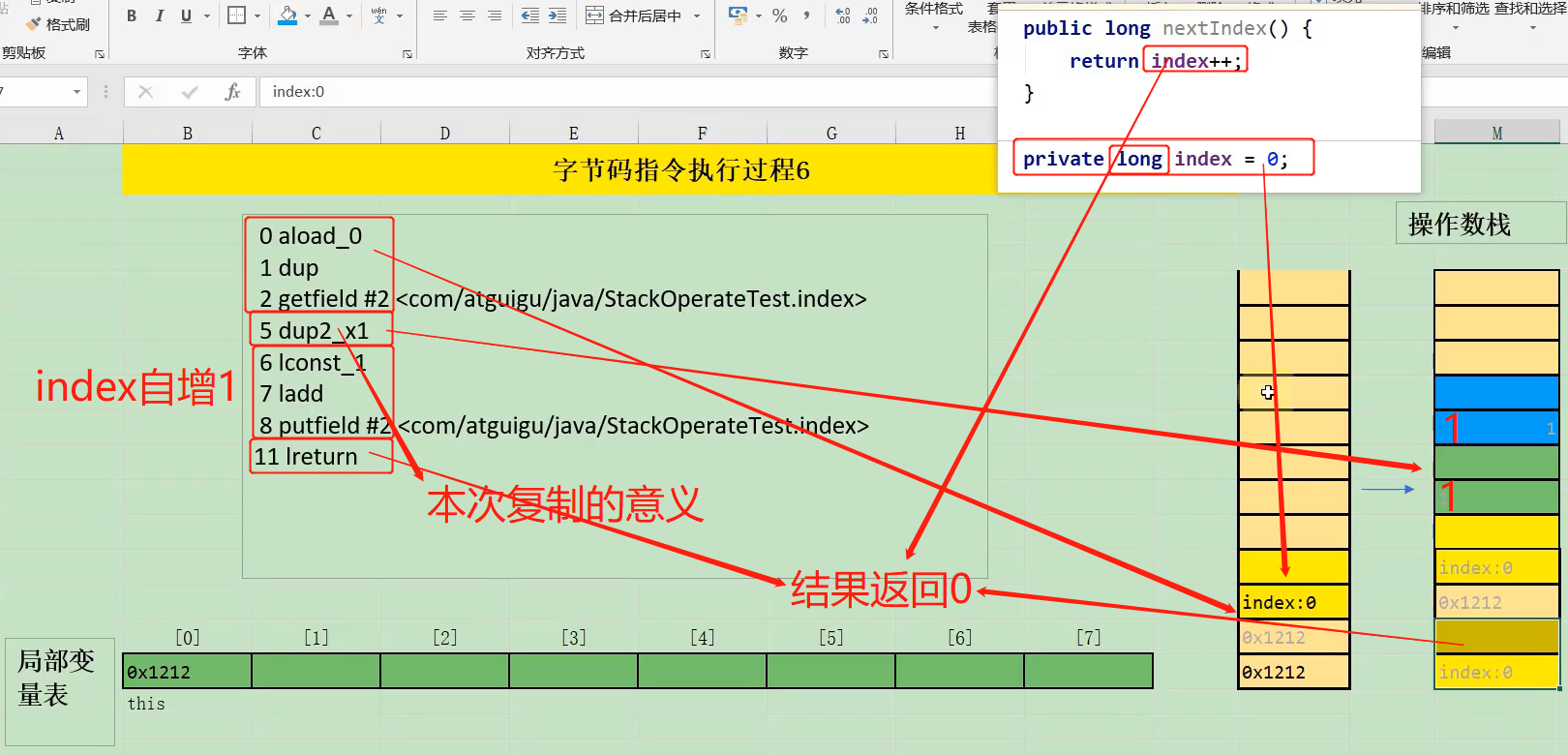Select column G header
The image size is (1568, 755).
831,134
